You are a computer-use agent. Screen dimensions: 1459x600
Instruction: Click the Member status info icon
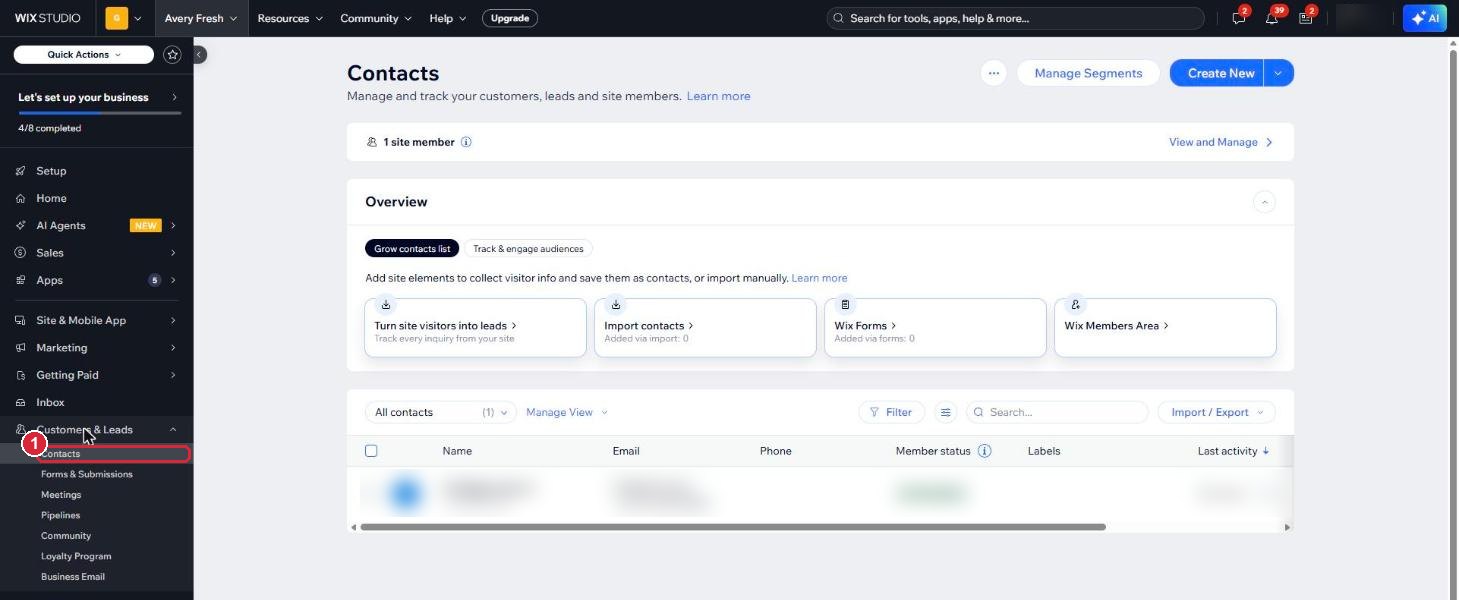[984, 451]
